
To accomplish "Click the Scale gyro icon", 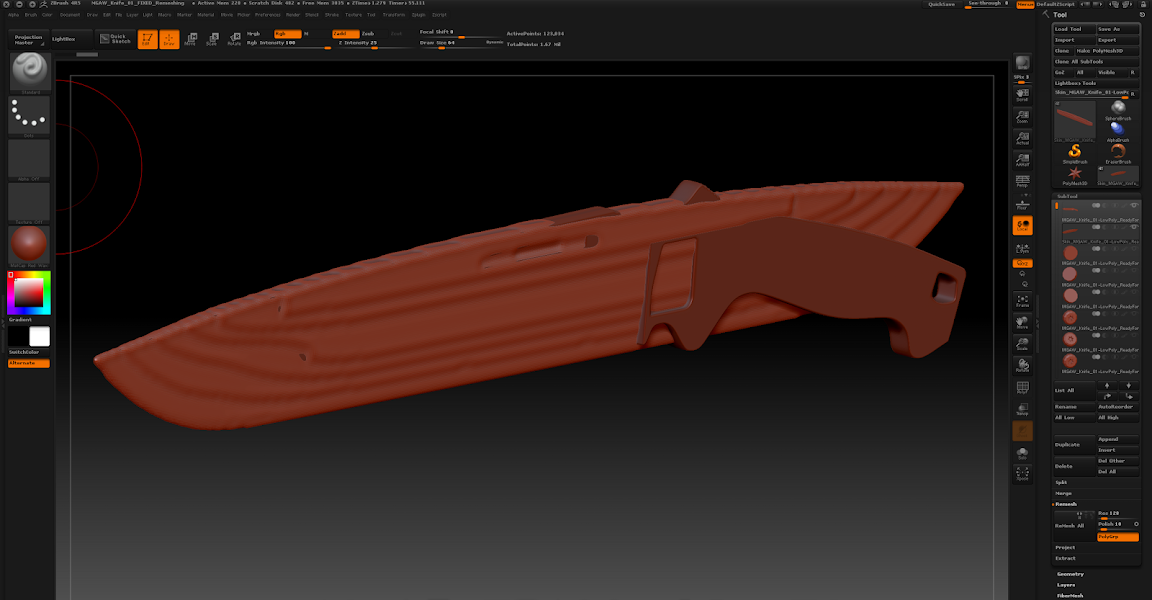I will [x=213, y=38].
